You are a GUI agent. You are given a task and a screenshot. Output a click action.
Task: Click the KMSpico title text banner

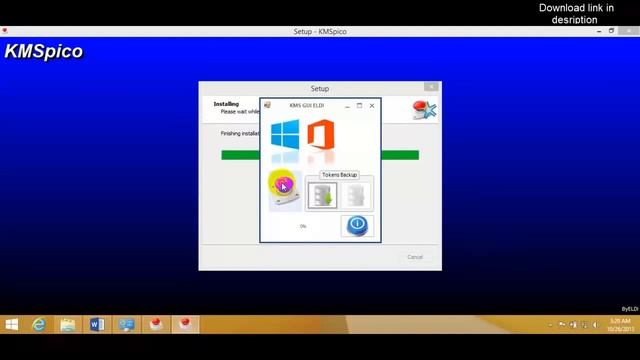44,52
